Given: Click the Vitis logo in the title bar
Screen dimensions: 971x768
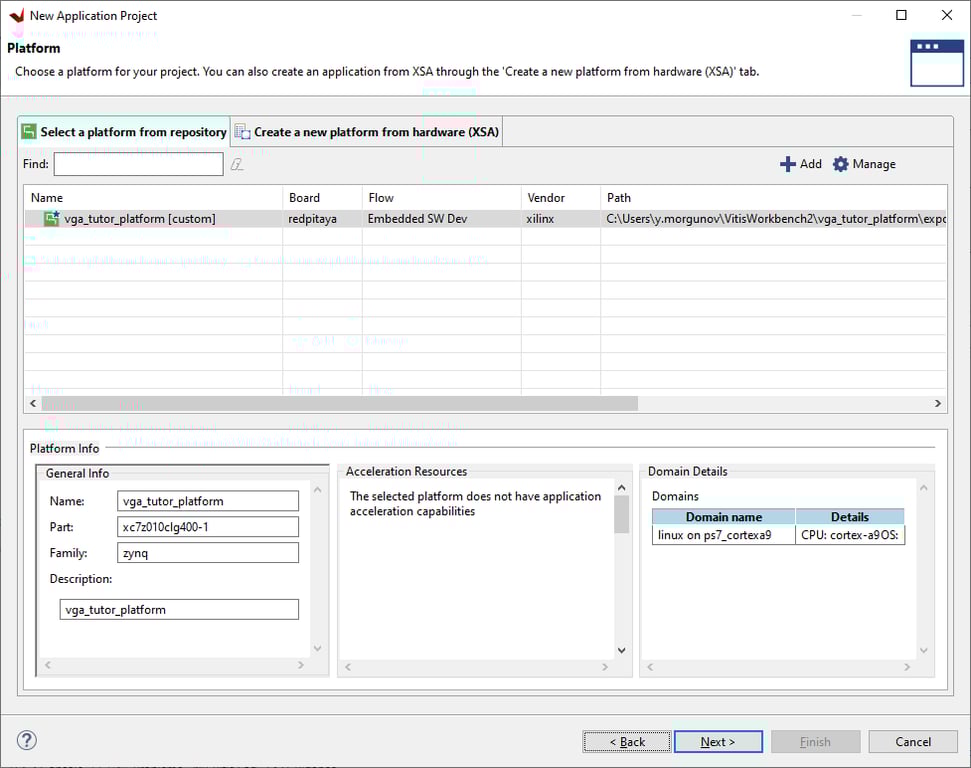Looking at the screenshot, I should point(16,15).
